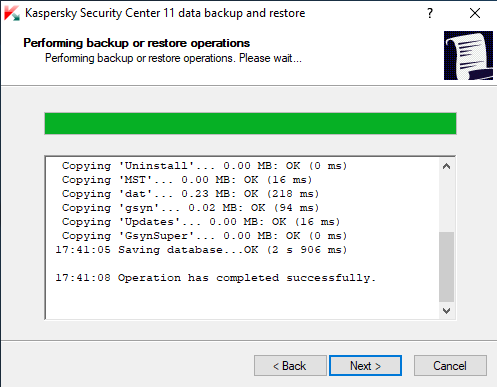Select the Copying 'dat' log entry
This screenshot has width=497, height=387.
(x=191, y=194)
